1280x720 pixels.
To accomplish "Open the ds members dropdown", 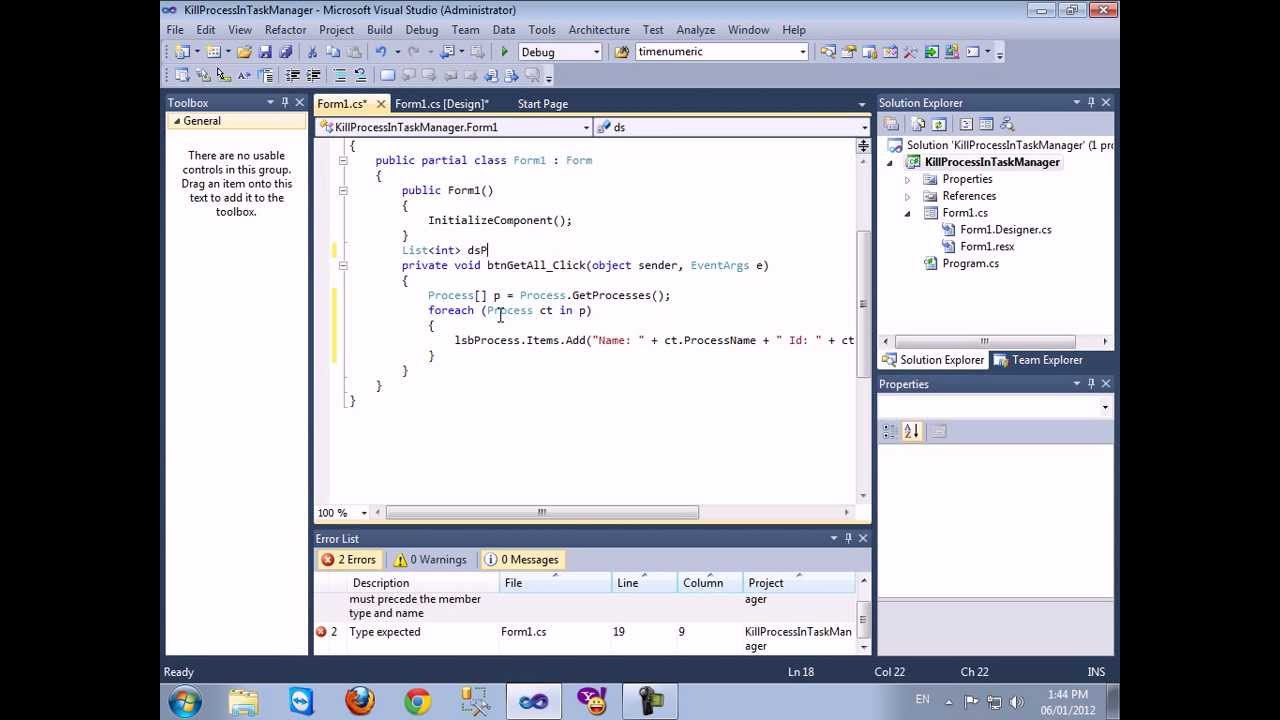I will pyautogui.click(x=864, y=128).
